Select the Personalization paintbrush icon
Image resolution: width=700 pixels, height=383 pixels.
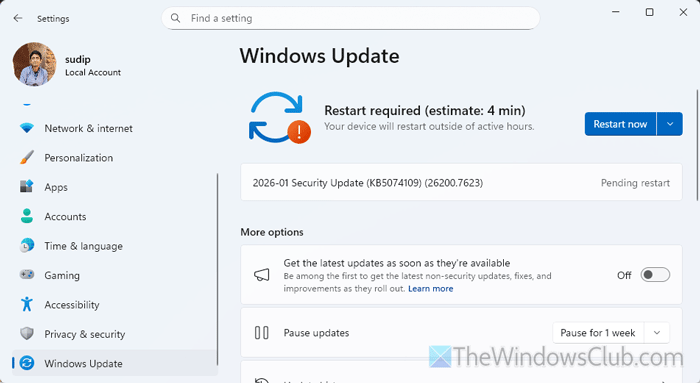tap(27, 158)
